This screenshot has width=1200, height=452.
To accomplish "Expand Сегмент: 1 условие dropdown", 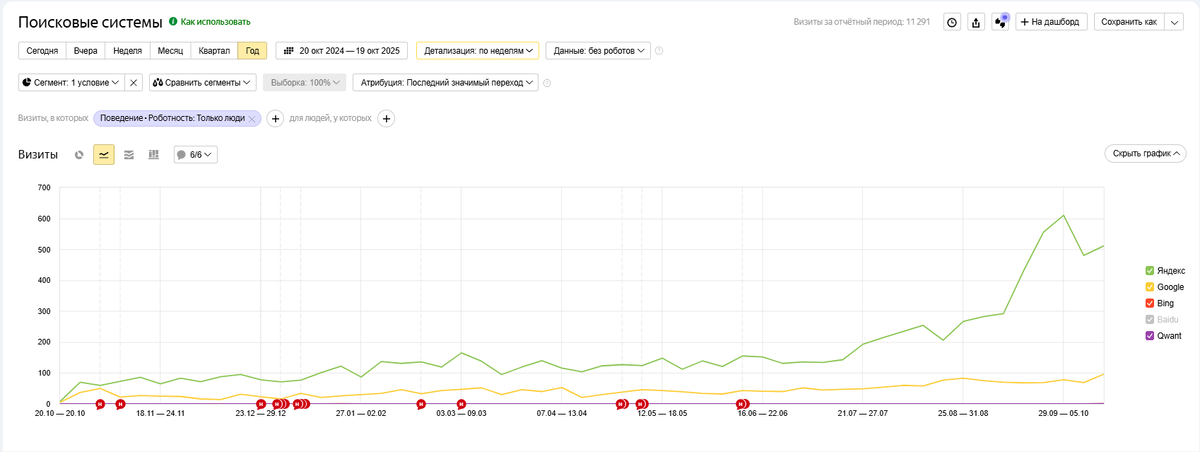I will [71, 82].
